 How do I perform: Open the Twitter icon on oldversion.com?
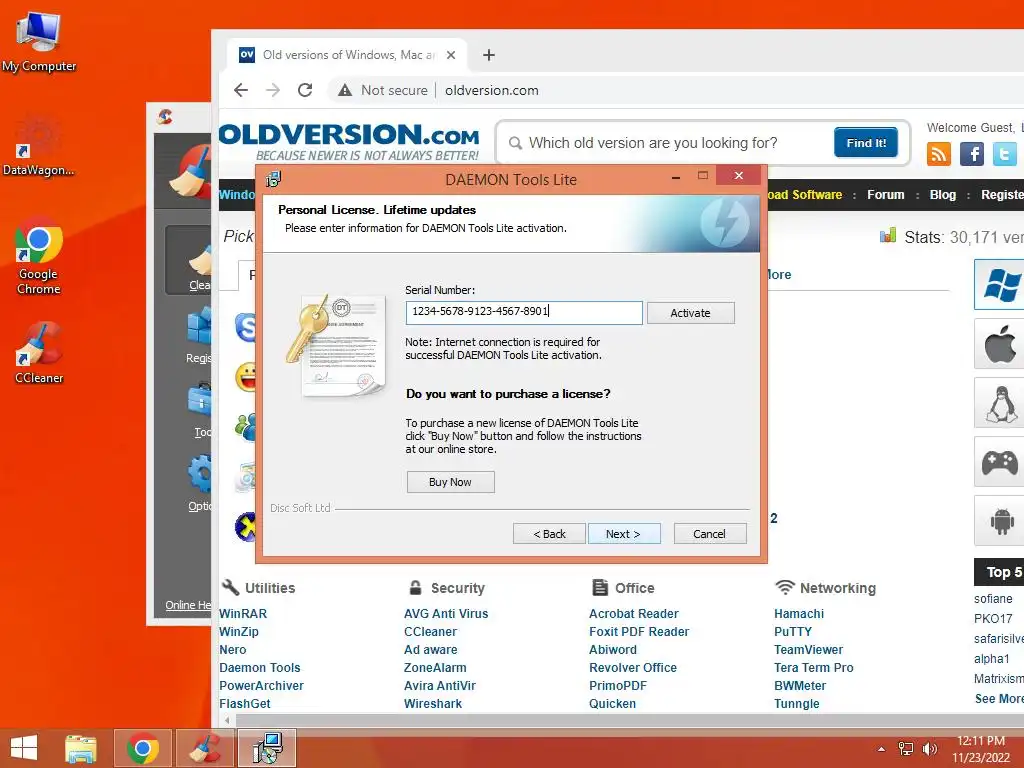pyautogui.click(x=1004, y=154)
